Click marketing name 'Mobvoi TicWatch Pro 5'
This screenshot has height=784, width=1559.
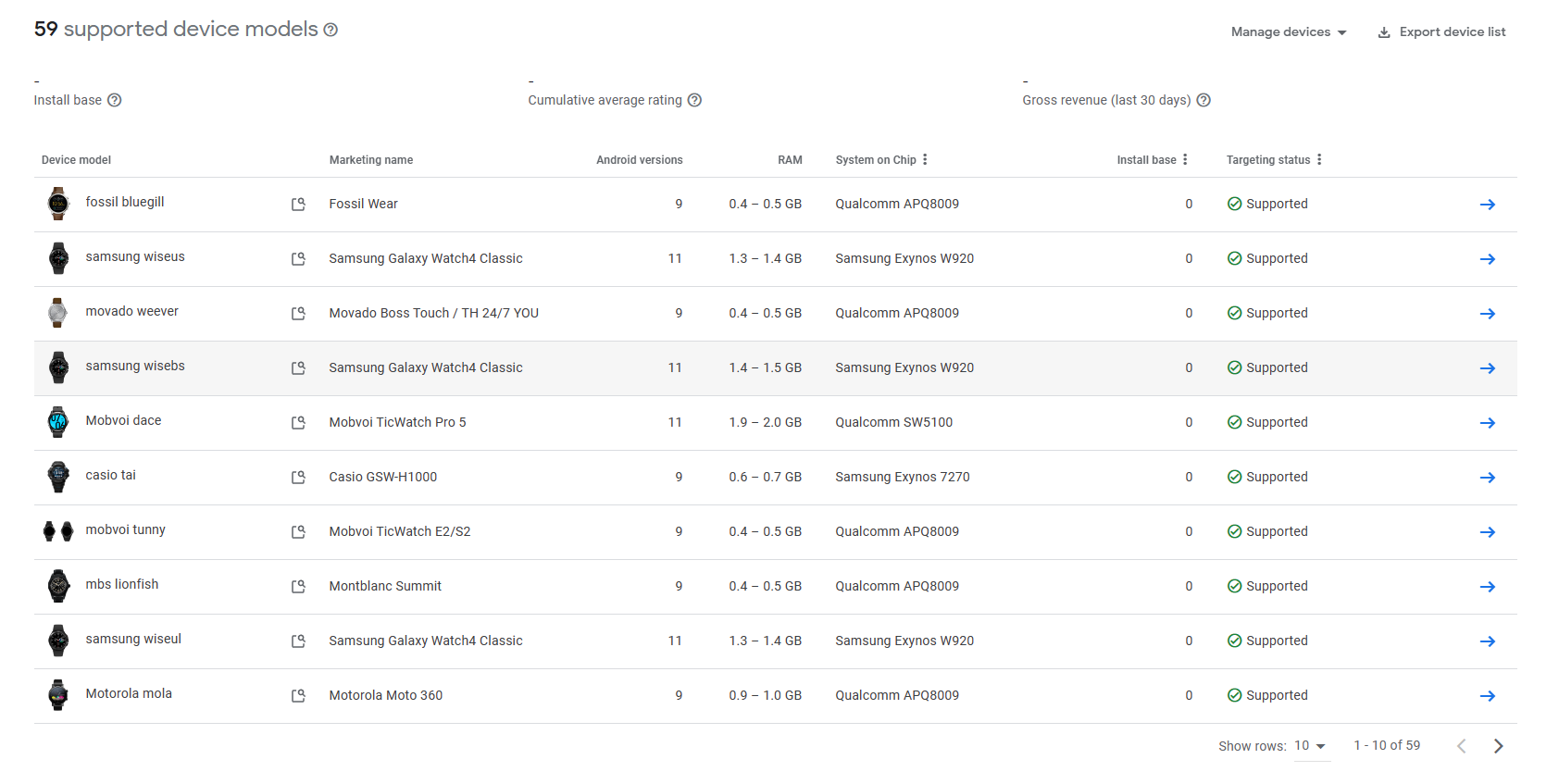point(398,423)
